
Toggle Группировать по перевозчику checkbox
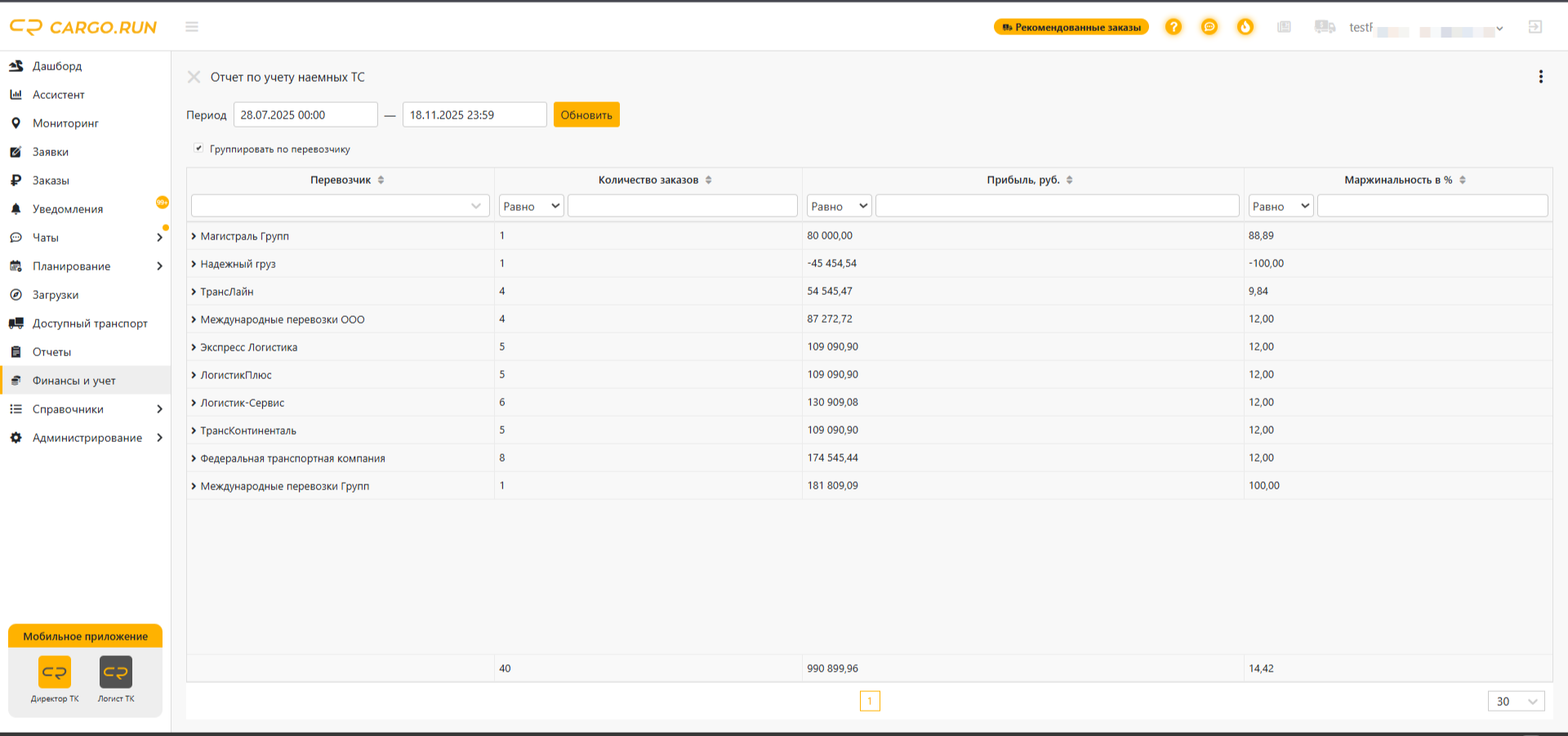(x=198, y=148)
